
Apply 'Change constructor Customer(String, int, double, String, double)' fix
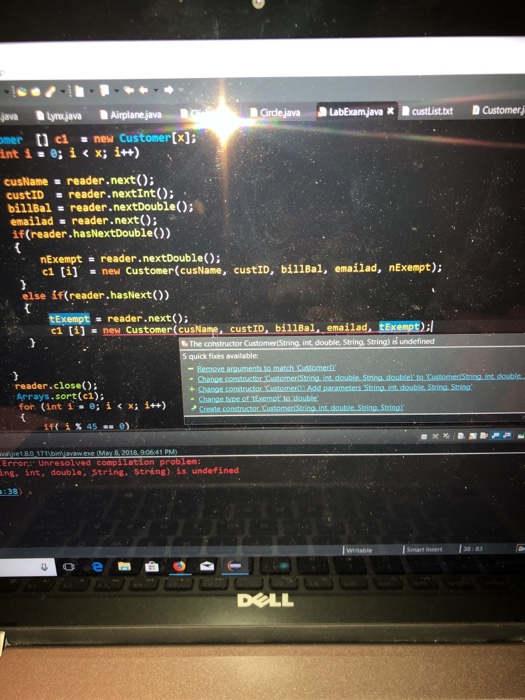[x=361, y=378]
